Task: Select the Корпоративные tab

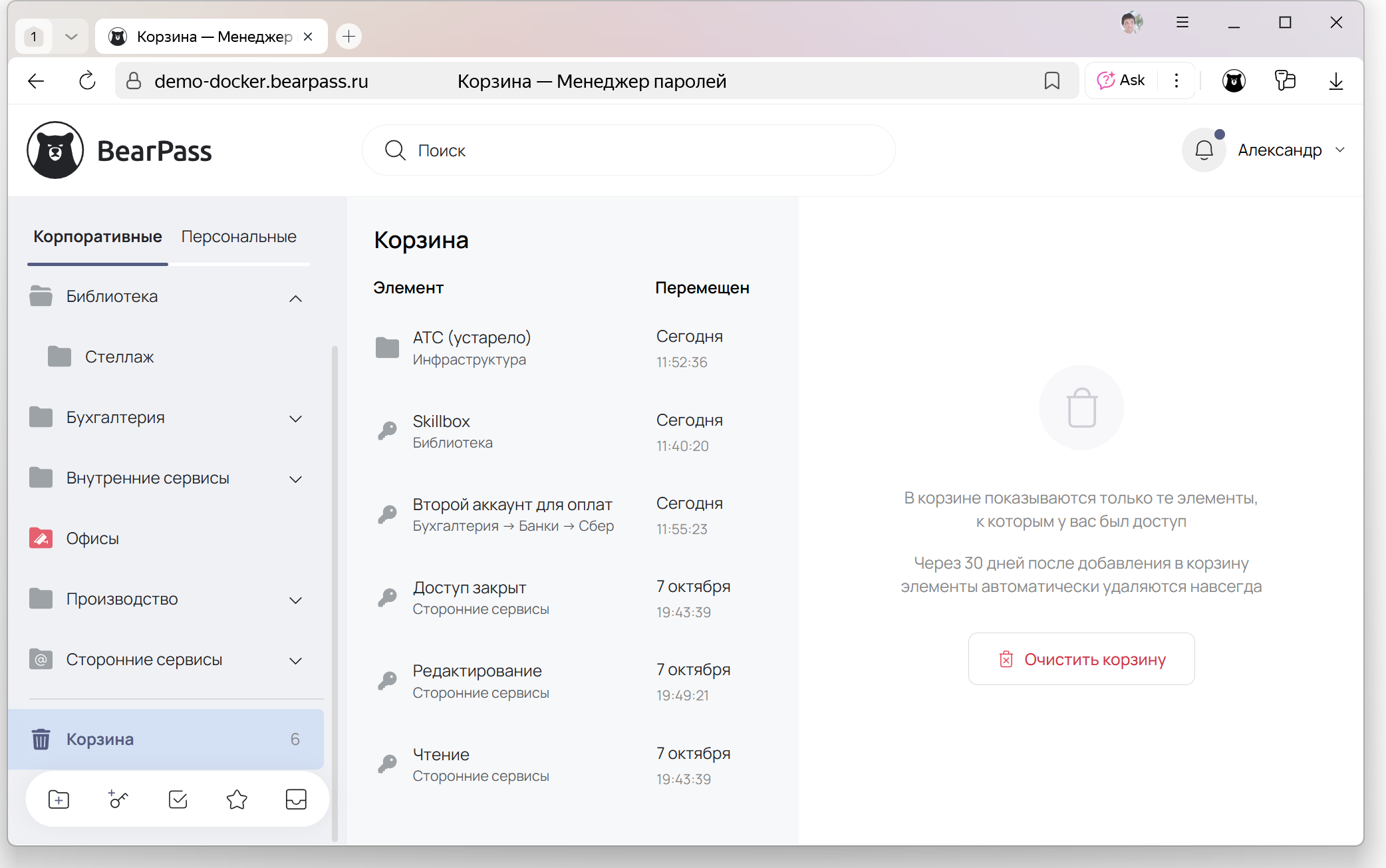Action: [98, 237]
